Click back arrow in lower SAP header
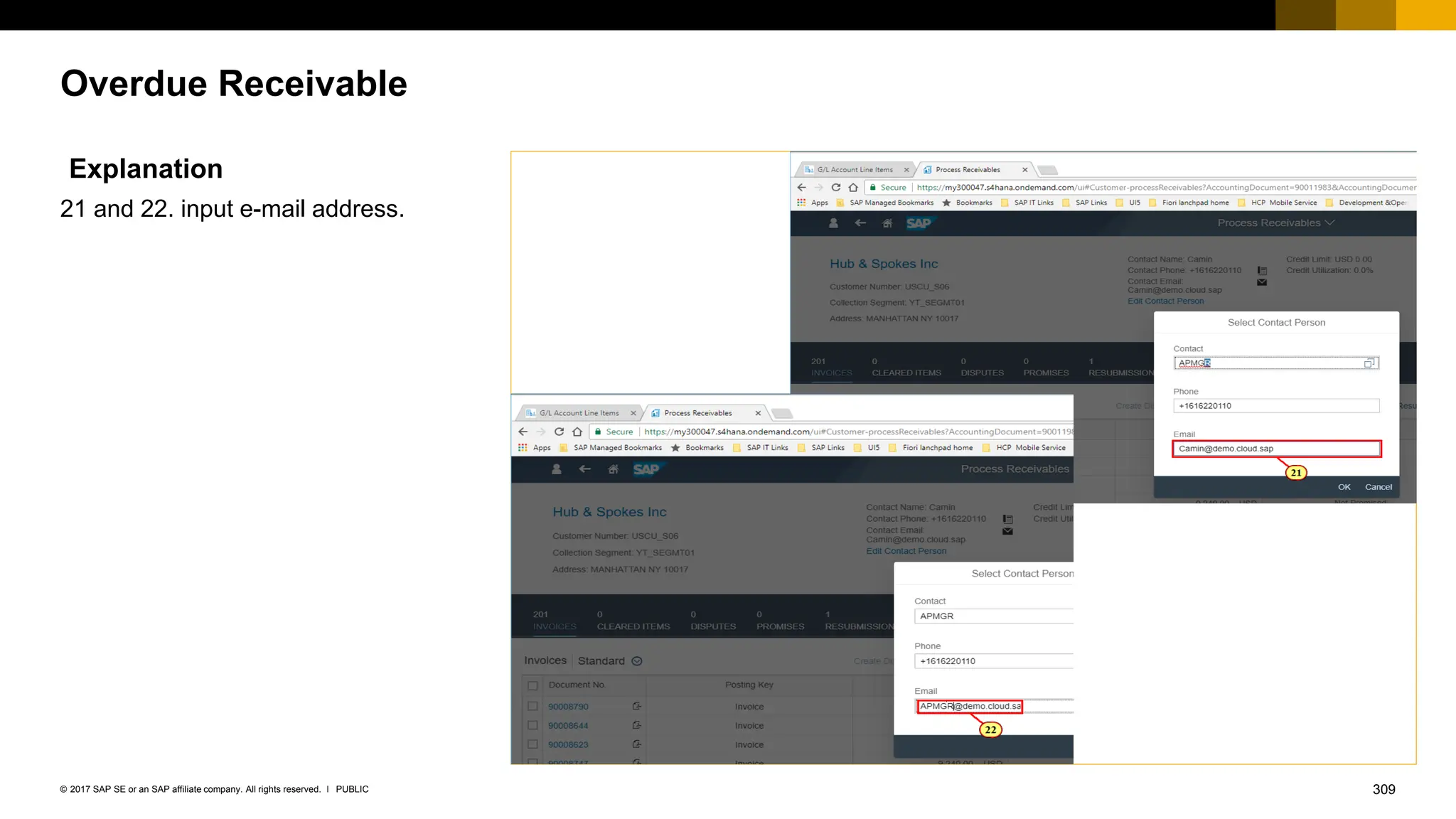This screenshot has width=1456, height=819. coord(584,469)
